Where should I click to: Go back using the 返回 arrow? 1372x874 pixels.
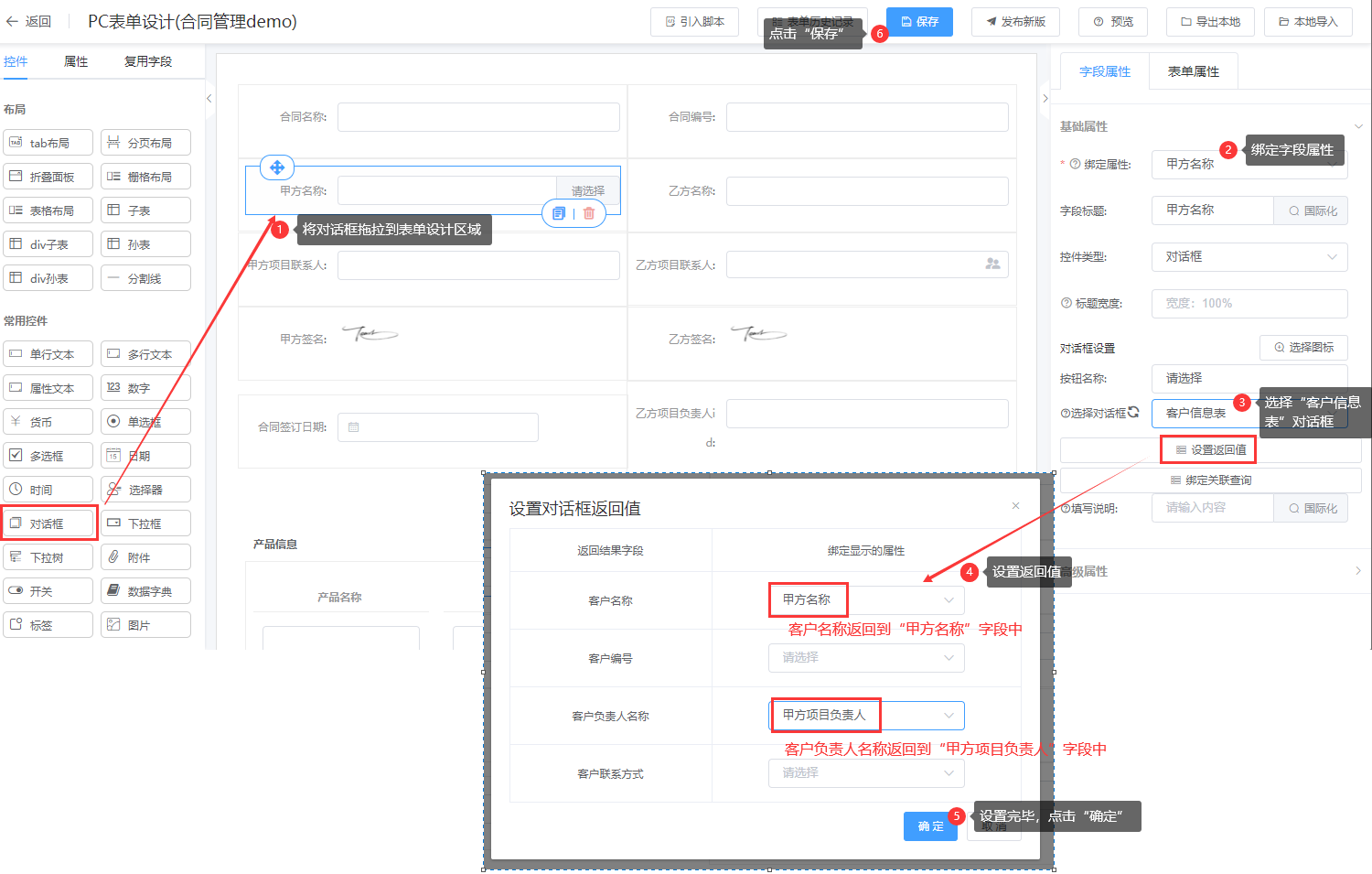point(28,22)
